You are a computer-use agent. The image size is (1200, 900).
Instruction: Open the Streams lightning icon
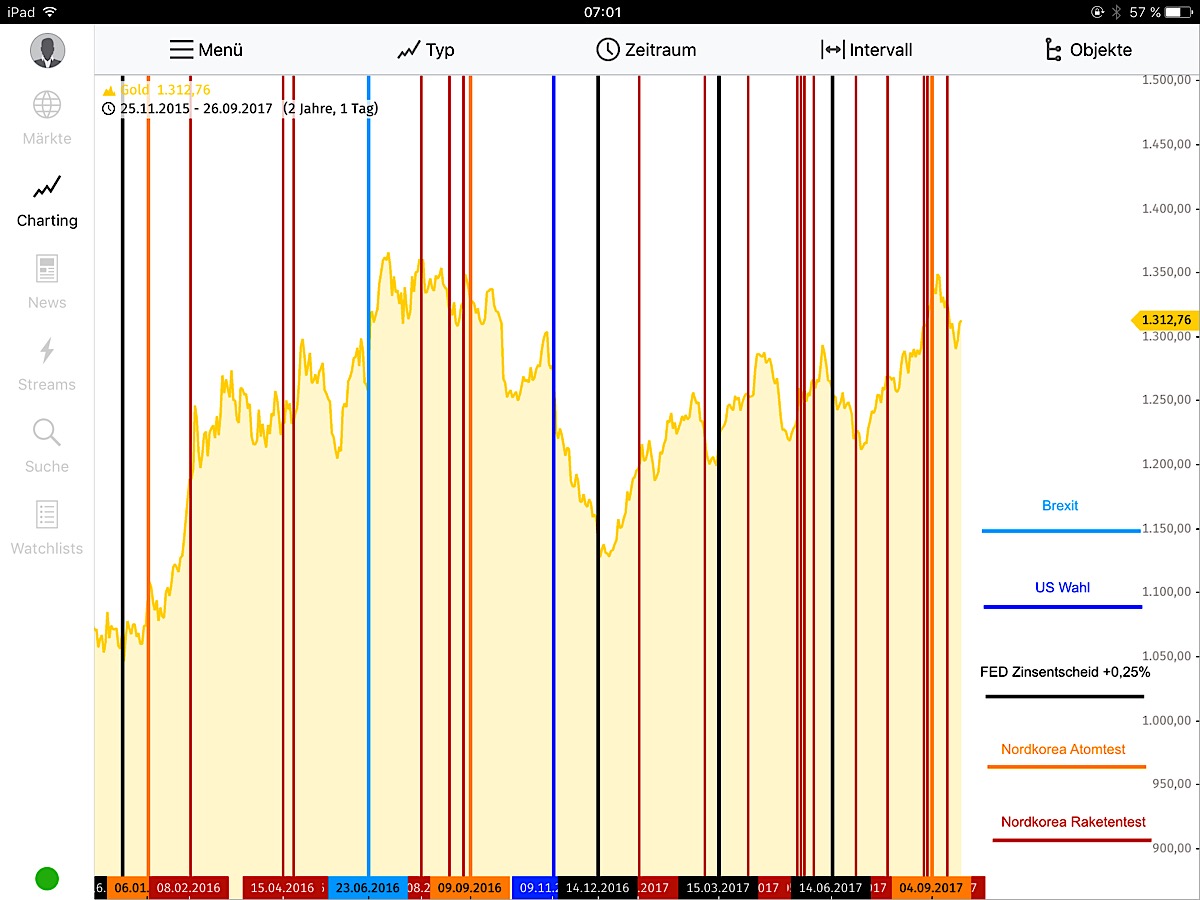[46, 350]
